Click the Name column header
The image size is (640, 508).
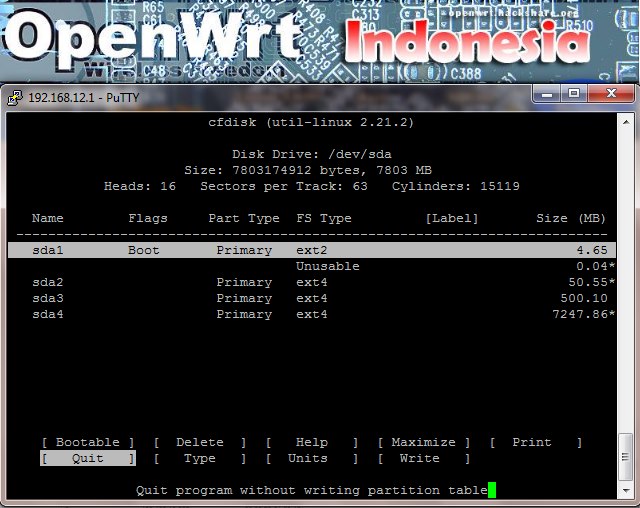pos(48,218)
